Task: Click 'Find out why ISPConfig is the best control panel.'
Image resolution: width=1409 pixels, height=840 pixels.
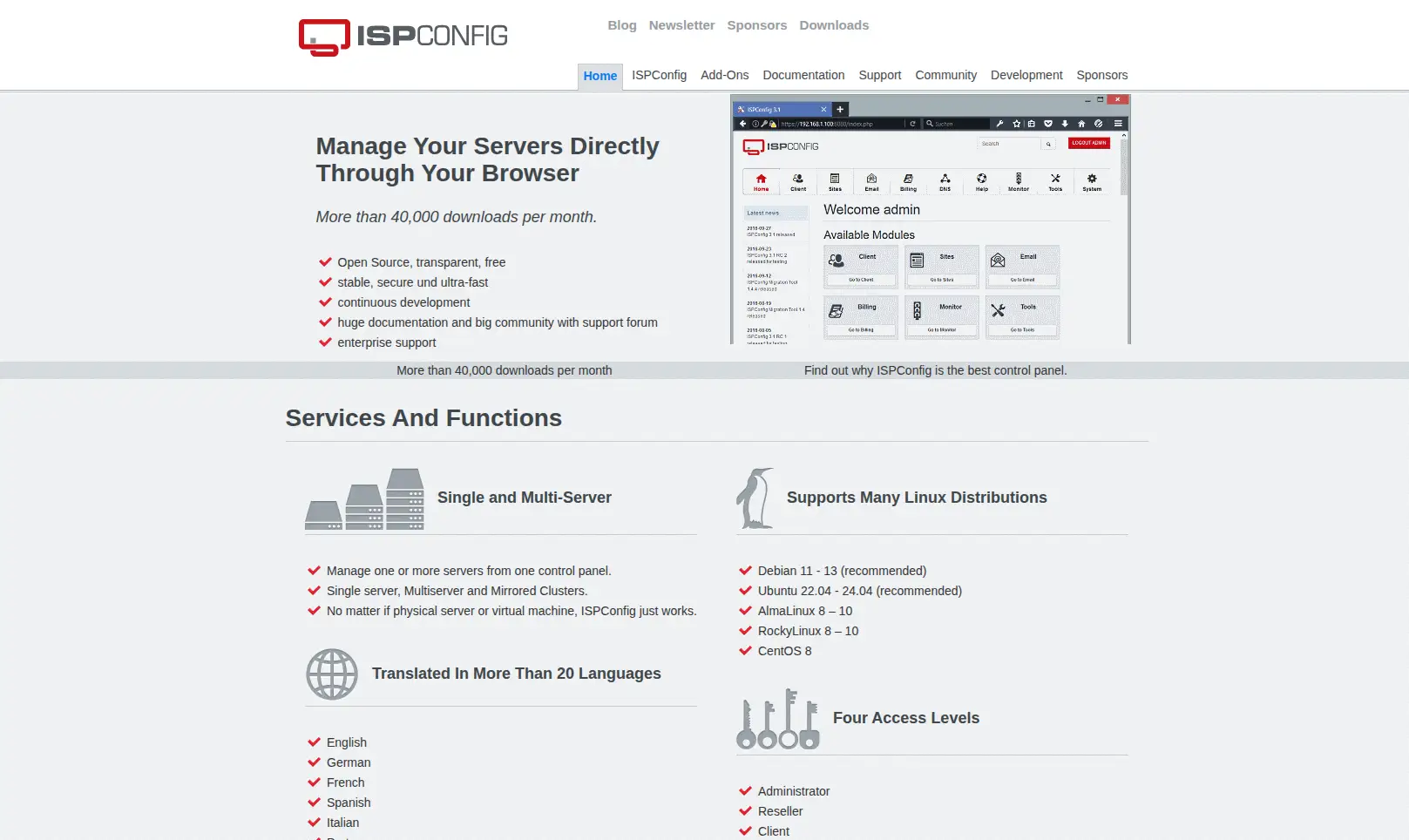Action: (935, 370)
